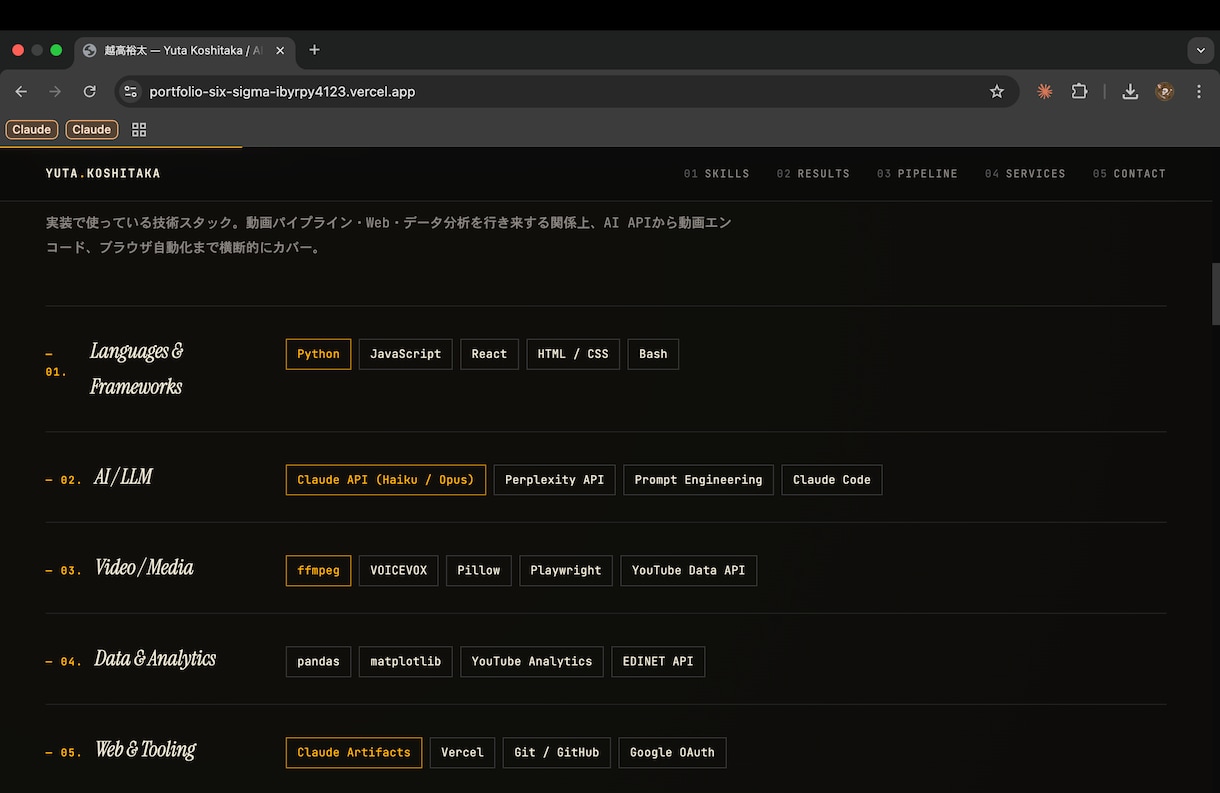Click the ffmpeg tag
The image size is (1220, 793).
tap(318, 571)
